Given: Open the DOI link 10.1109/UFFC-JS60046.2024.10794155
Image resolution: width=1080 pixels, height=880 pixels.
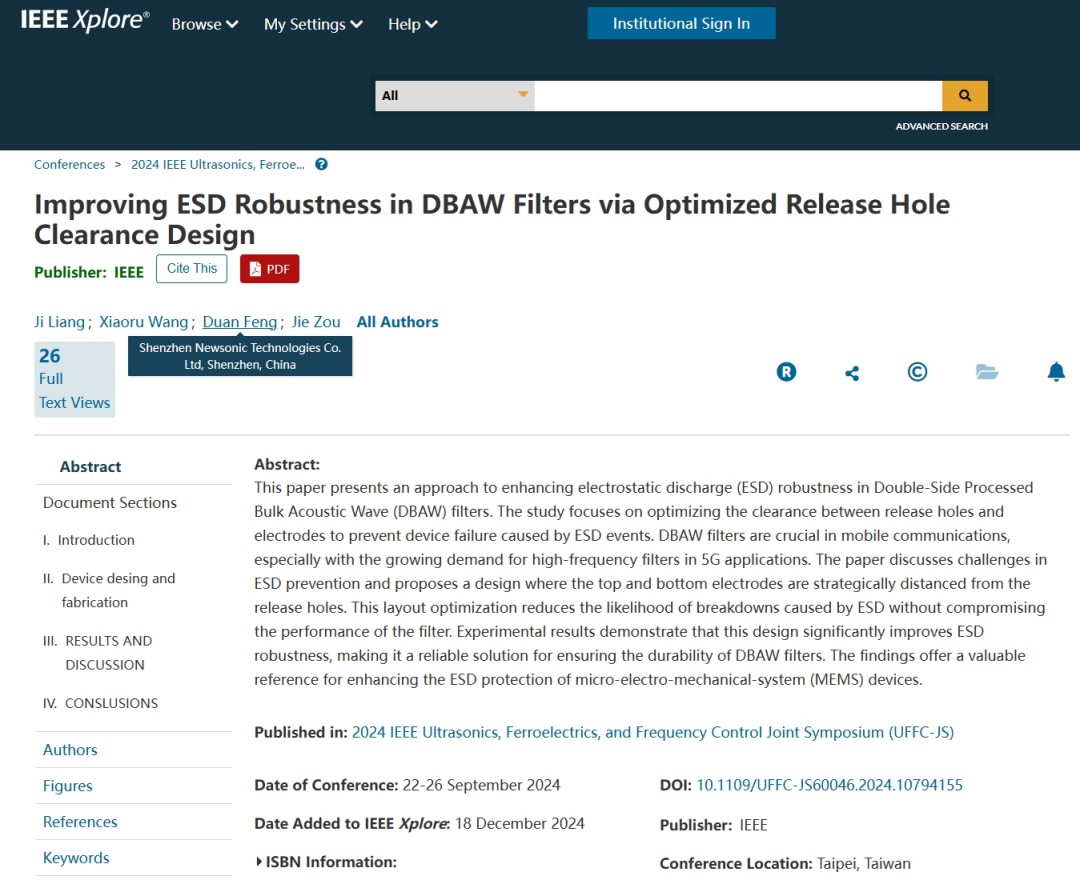Looking at the screenshot, I should pyautogui.click(x=829, y=785).
